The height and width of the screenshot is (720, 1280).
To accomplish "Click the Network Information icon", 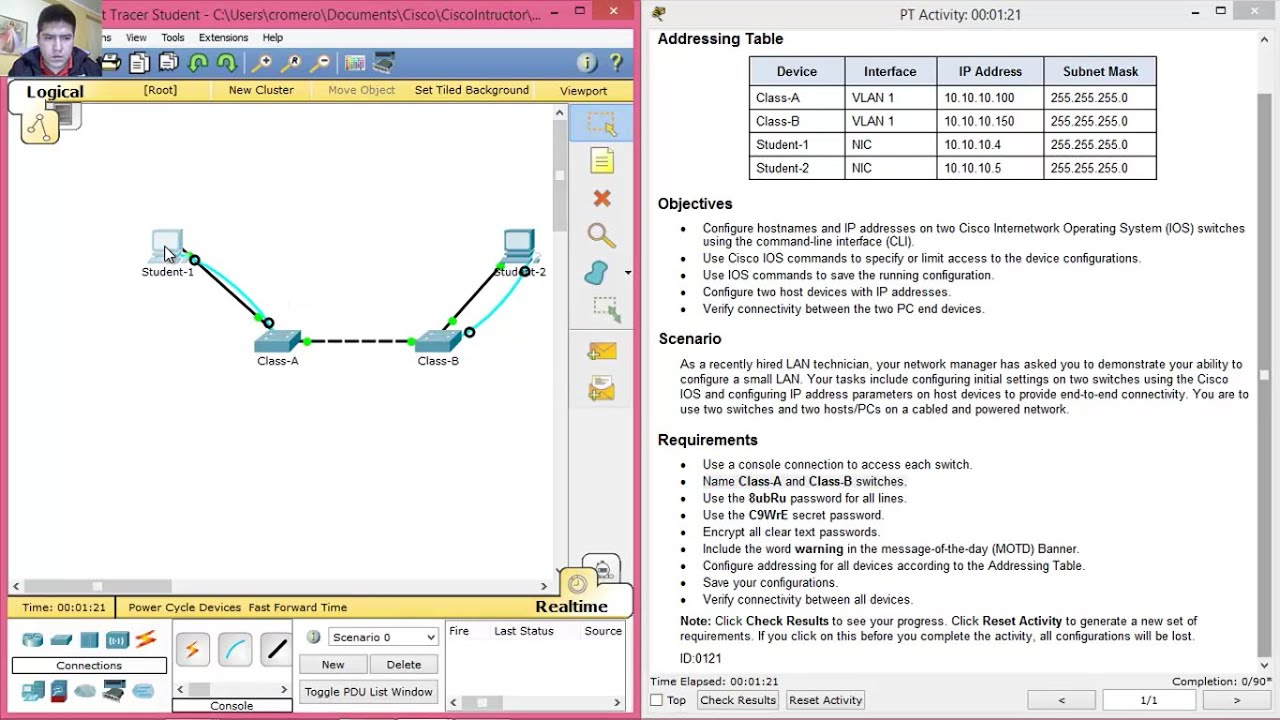I will (x=587, y=63).
